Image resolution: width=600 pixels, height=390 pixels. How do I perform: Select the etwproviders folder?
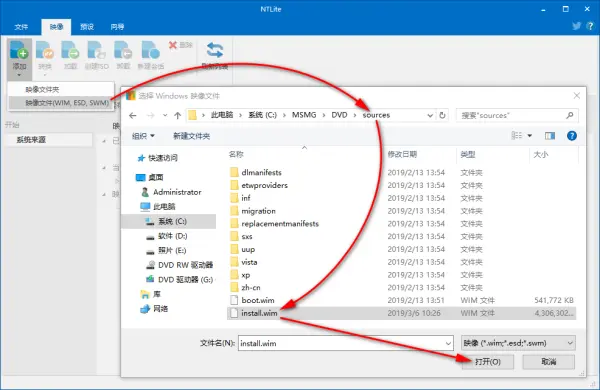264,185
